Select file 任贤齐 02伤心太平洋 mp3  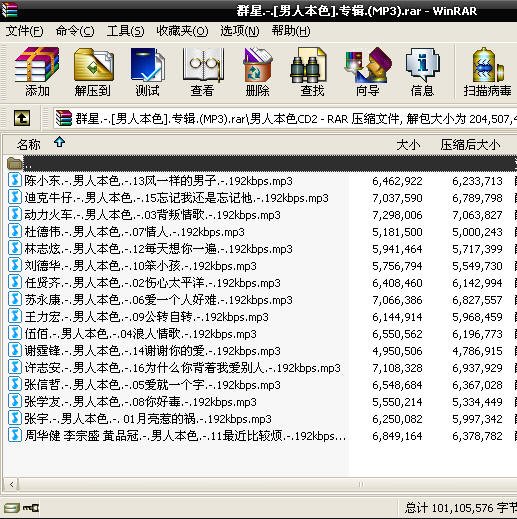(152, 283)
